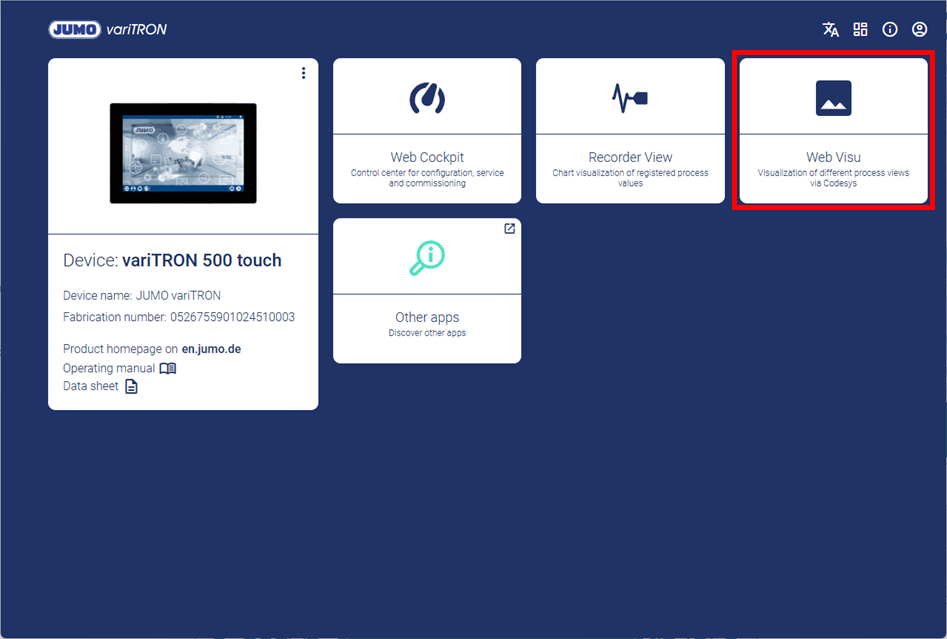Open the language translation selector
Viewport: 947px width, 639px height.
pos(830,29)
